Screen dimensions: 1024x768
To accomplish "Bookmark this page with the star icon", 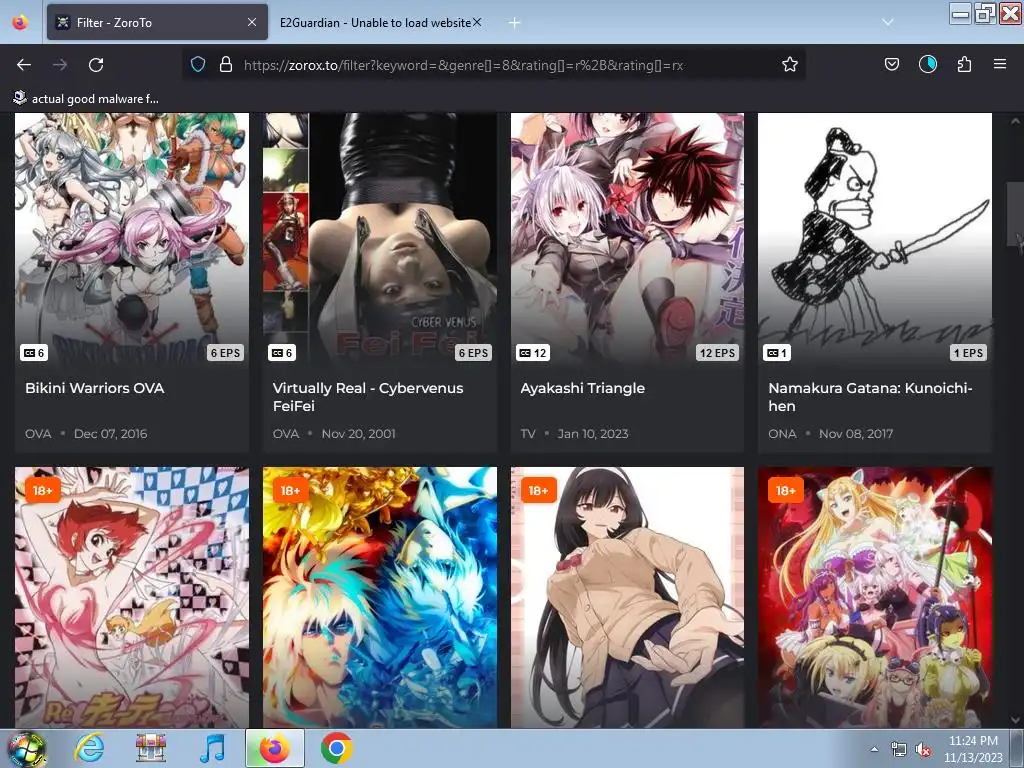I will [x=790, y=64].
